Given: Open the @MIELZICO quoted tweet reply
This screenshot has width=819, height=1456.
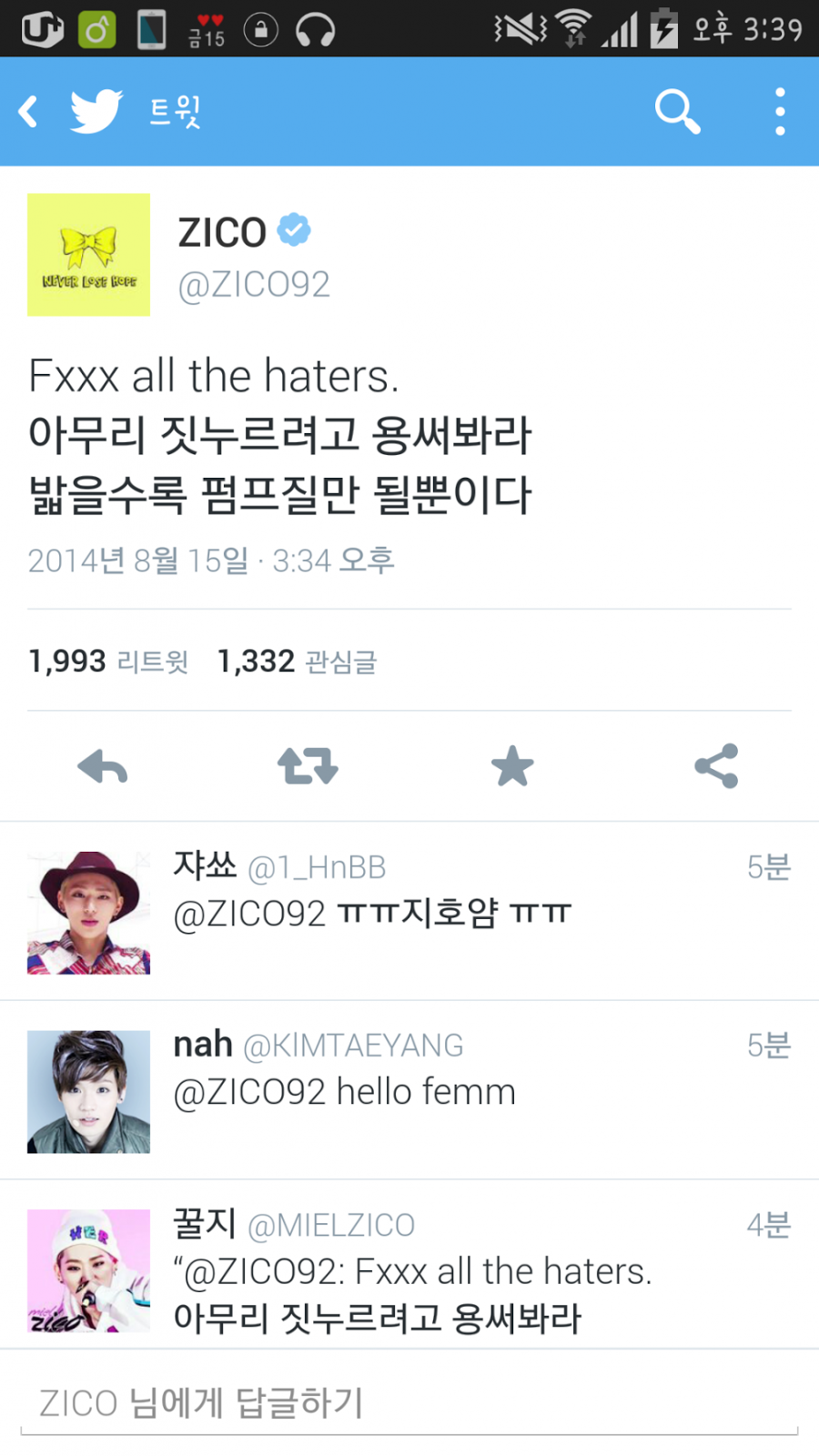Looking at the screenshot, I should (x=409, y=1265).
